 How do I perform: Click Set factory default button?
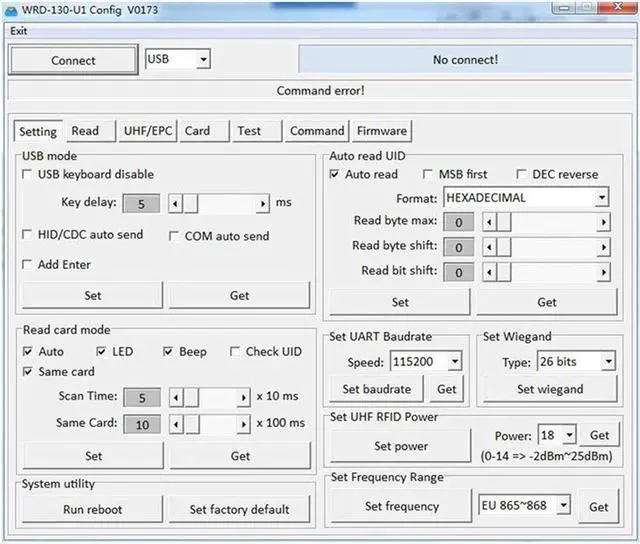(x=240, y=509)
